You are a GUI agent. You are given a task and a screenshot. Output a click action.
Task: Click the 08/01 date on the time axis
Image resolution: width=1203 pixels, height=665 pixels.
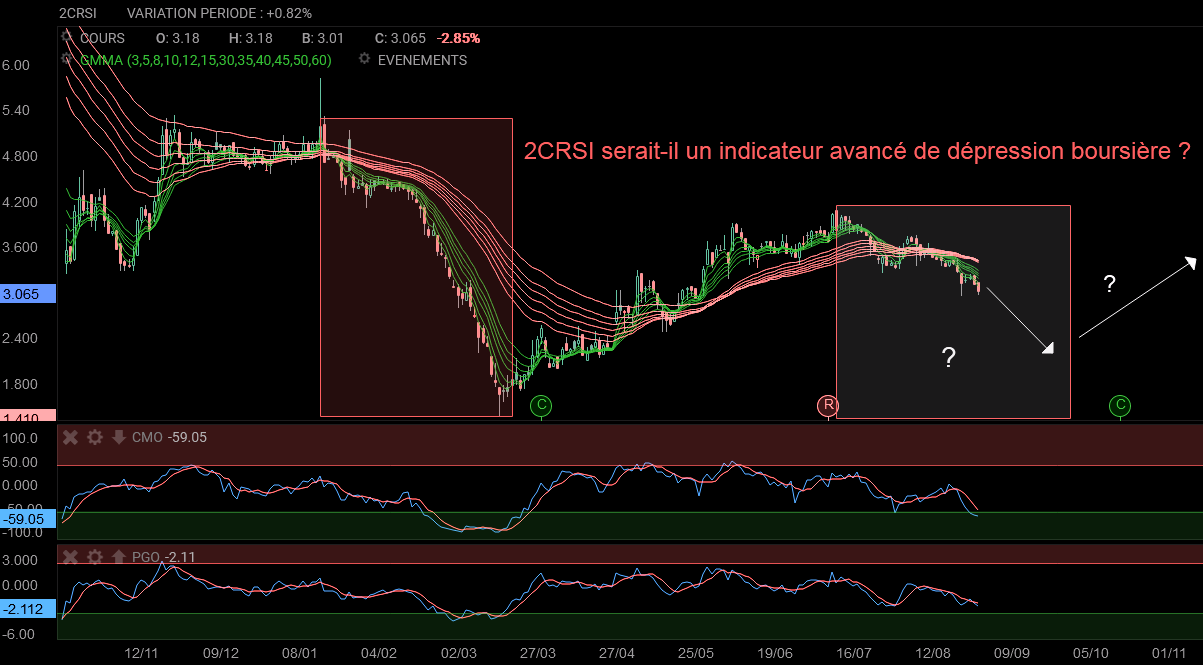coord(299,652)
